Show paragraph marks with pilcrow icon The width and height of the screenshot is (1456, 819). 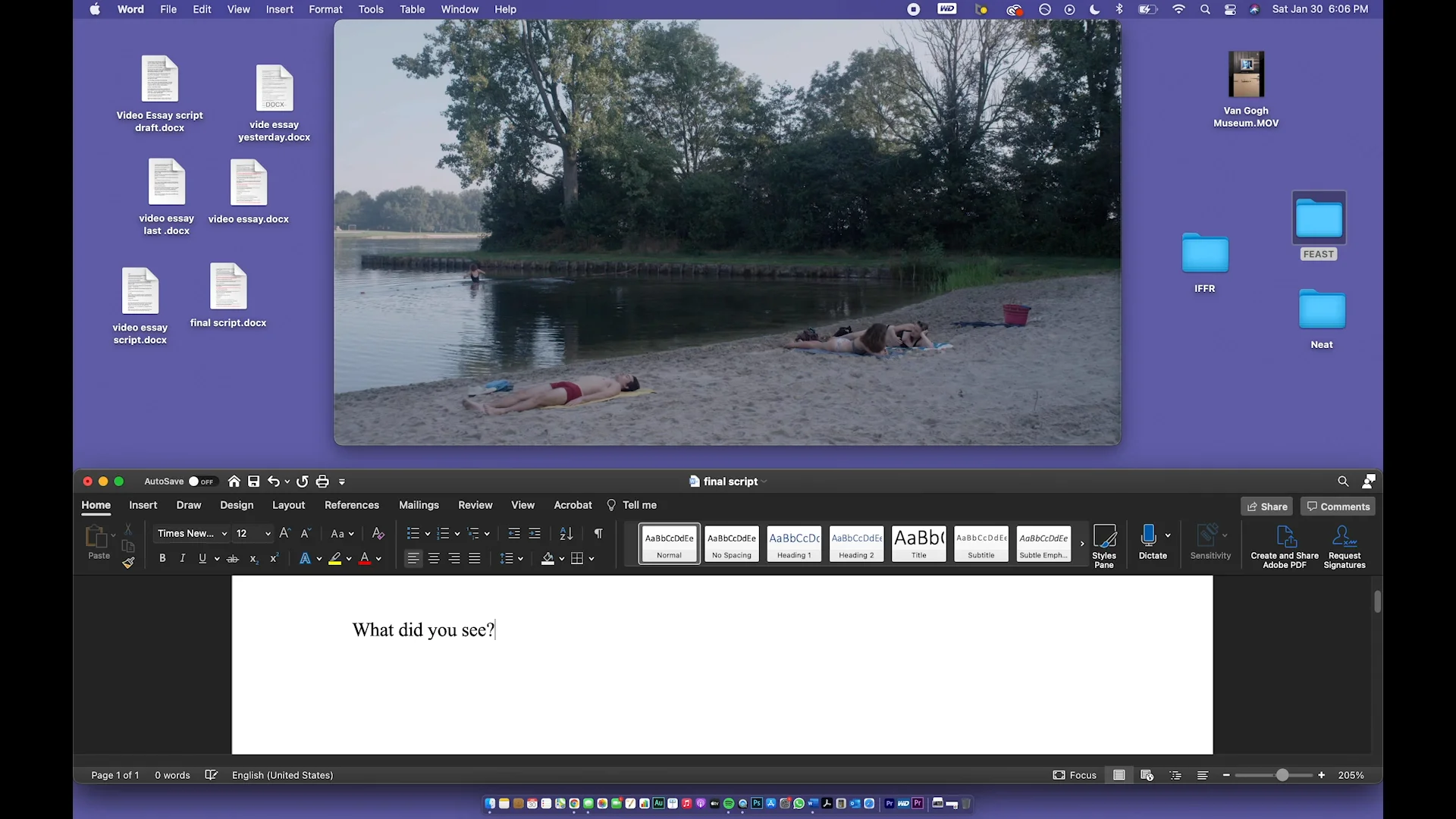click(598, 534)
